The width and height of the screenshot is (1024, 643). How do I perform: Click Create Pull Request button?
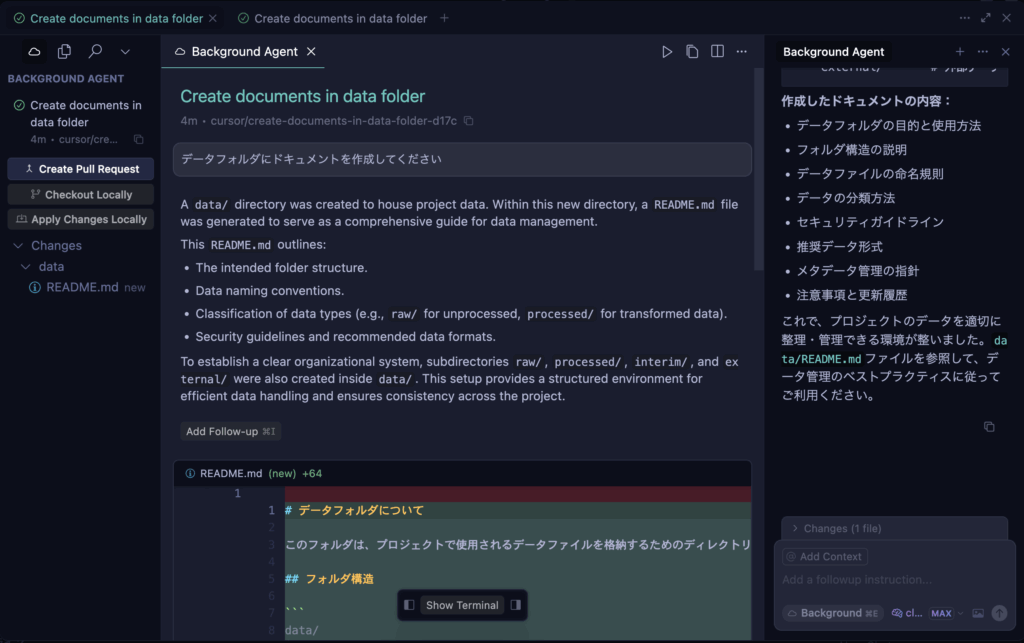[x=81, y=169]
